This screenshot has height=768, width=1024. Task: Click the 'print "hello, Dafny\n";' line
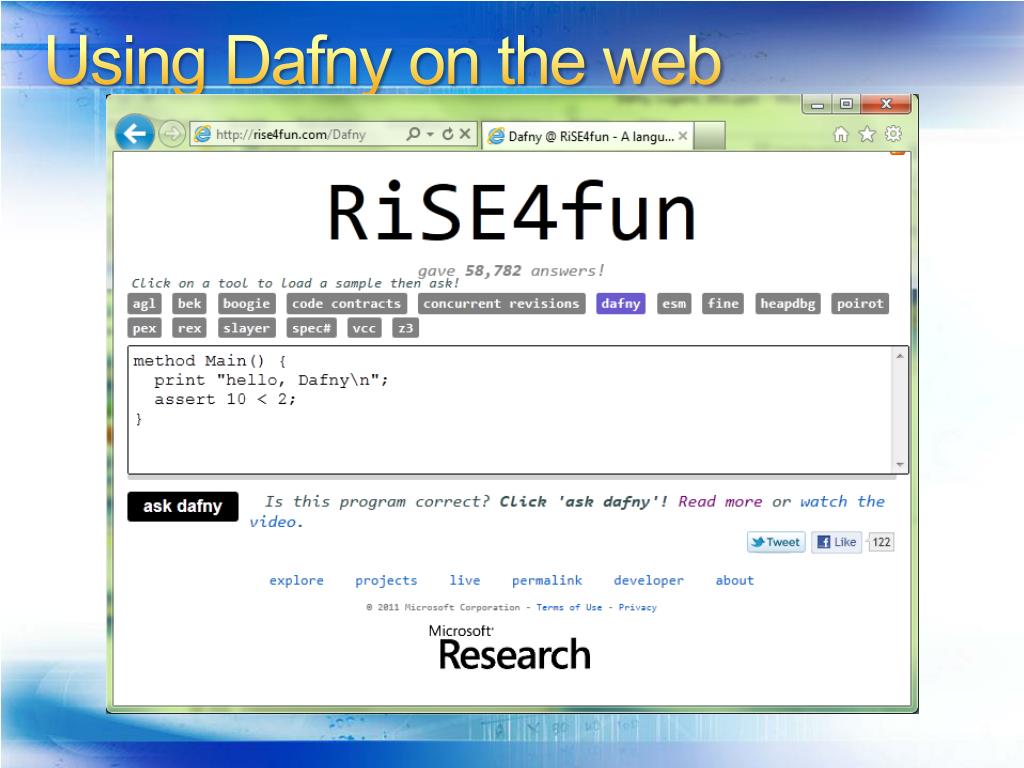point(271,380)
